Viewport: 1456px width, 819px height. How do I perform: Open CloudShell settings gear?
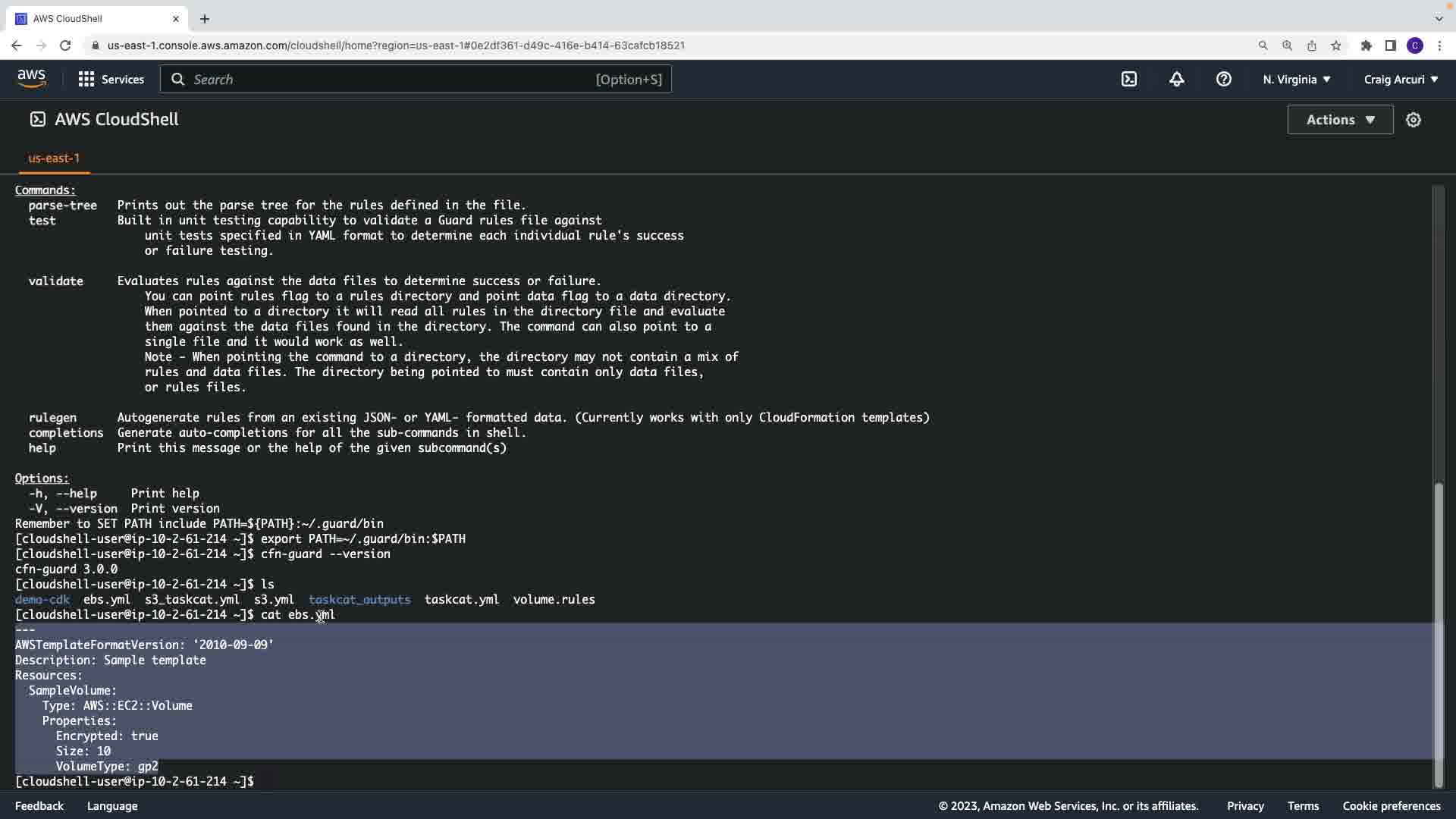pyautogui.click(x=1413, y=120)
